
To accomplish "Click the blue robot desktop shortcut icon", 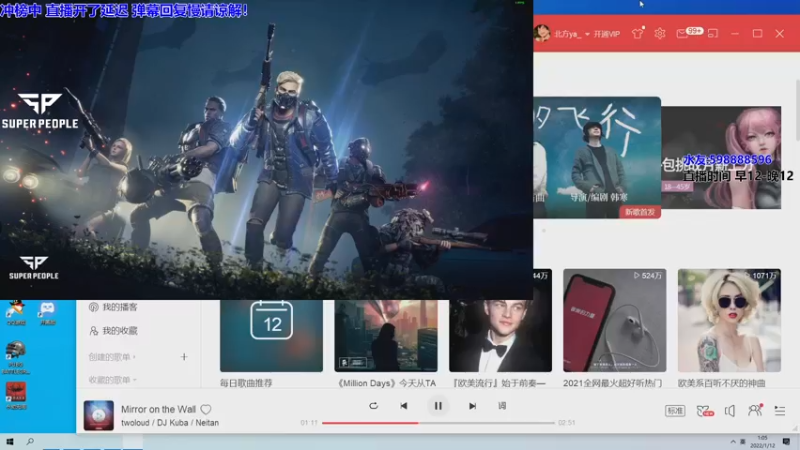I will point(47,313).
